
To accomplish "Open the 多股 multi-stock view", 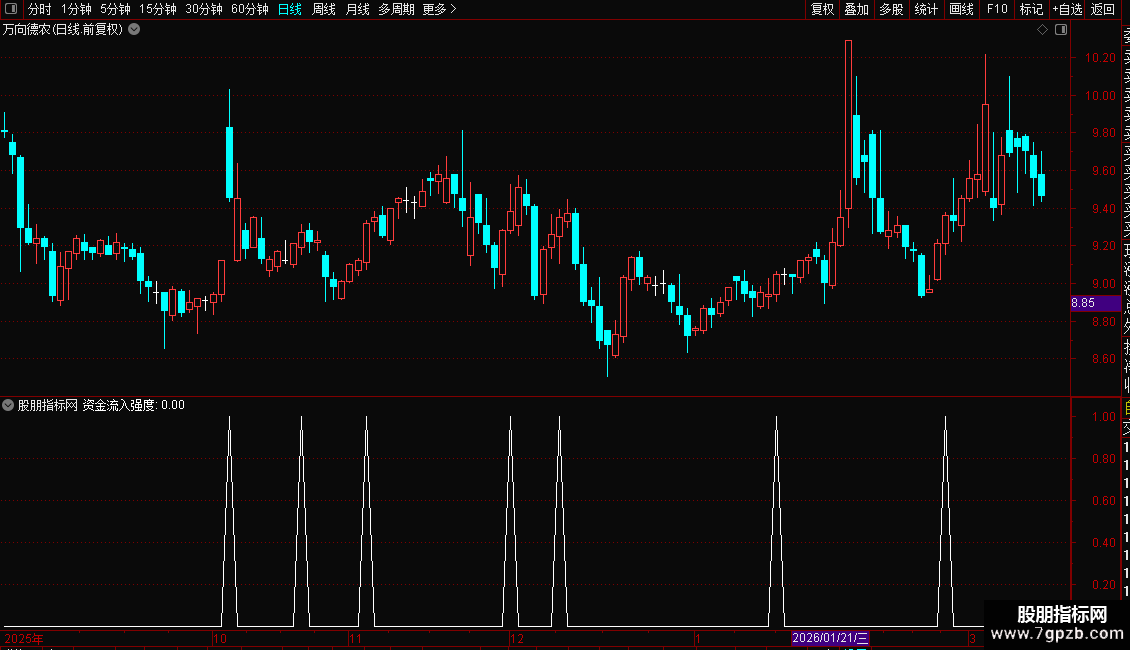I will point(891,9).
